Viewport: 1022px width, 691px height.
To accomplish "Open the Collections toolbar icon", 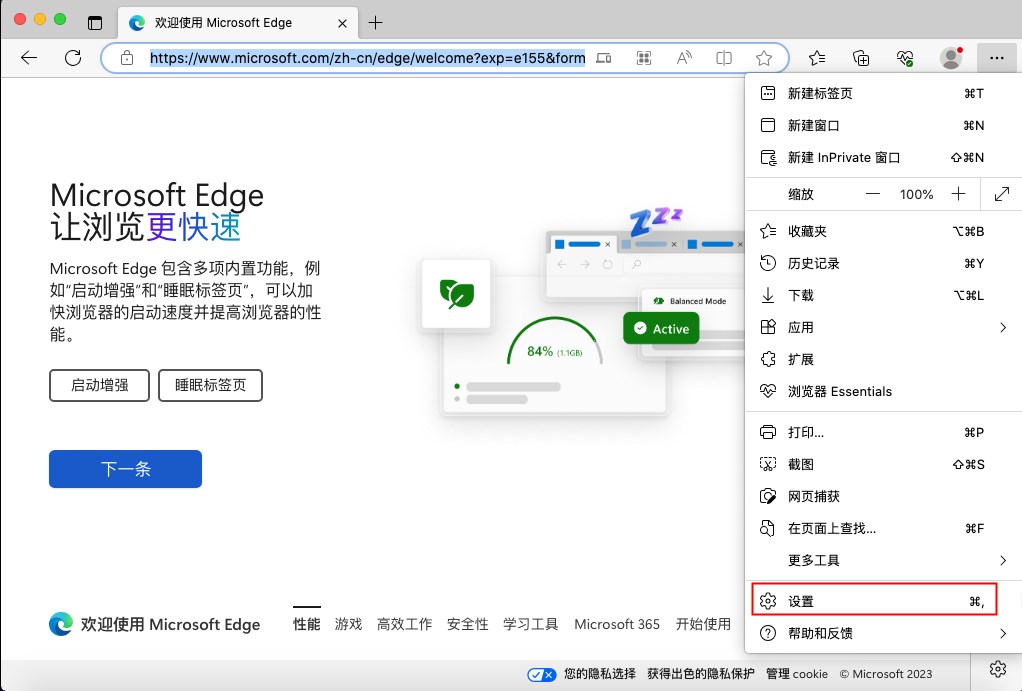I will click(x=861, y=58).
